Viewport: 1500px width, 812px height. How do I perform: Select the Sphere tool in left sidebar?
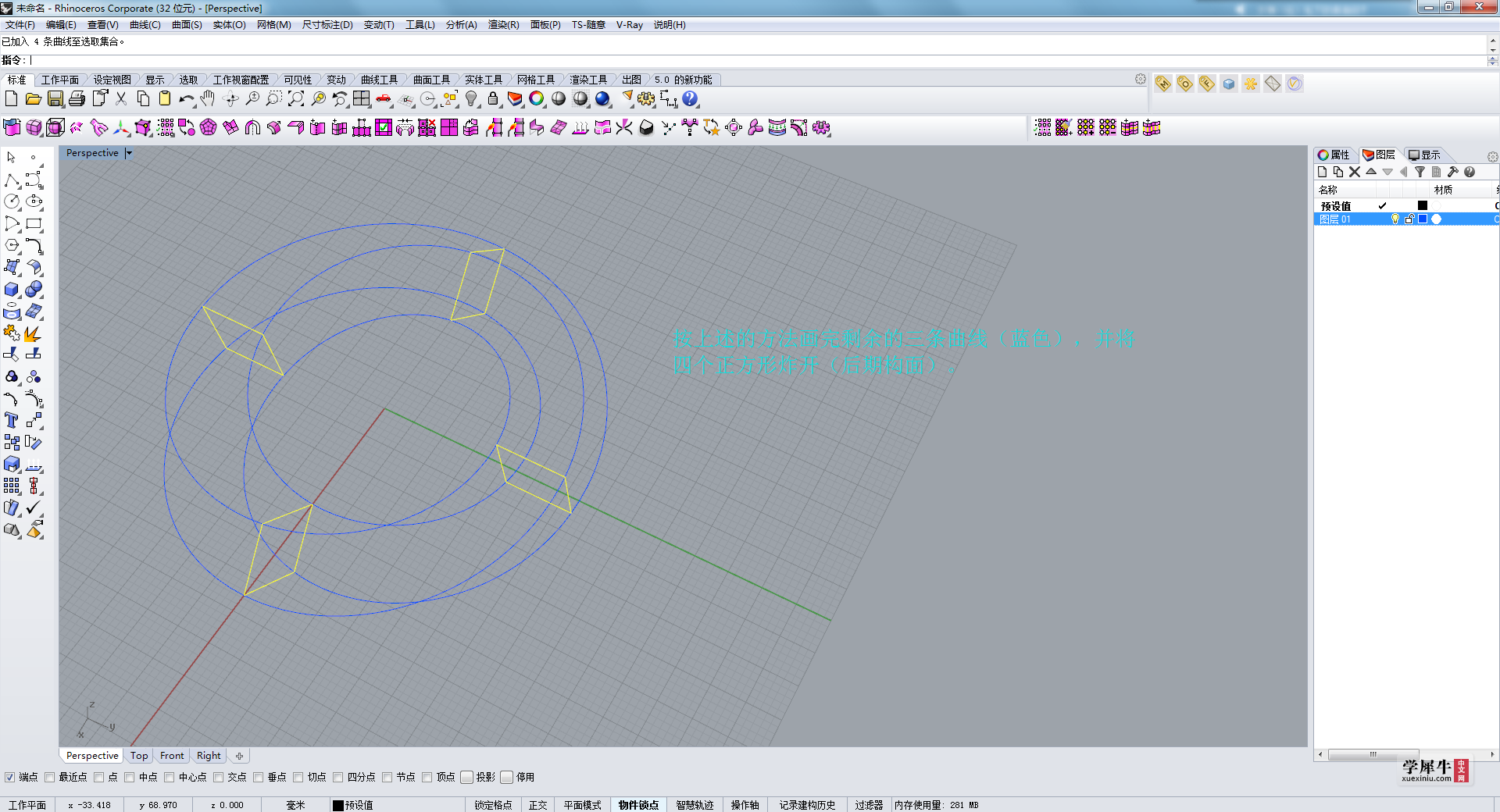34,290
